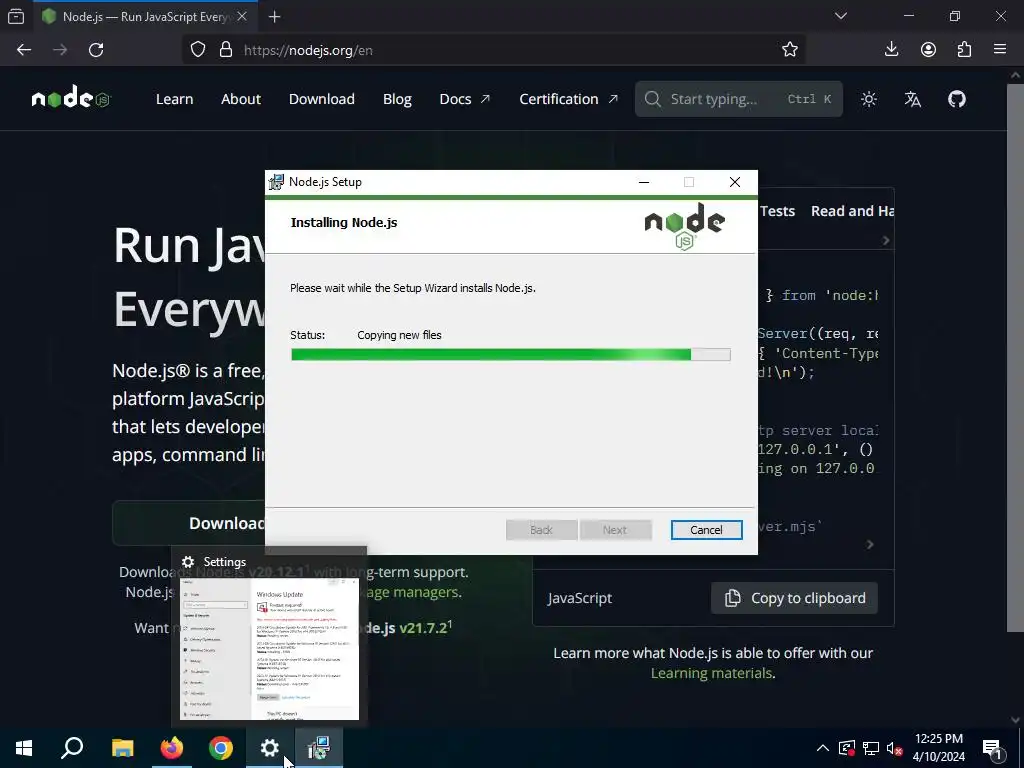Viewport: 1024px width, 768px height.
Task: Open the network tray icon
Action: point(871,748)
